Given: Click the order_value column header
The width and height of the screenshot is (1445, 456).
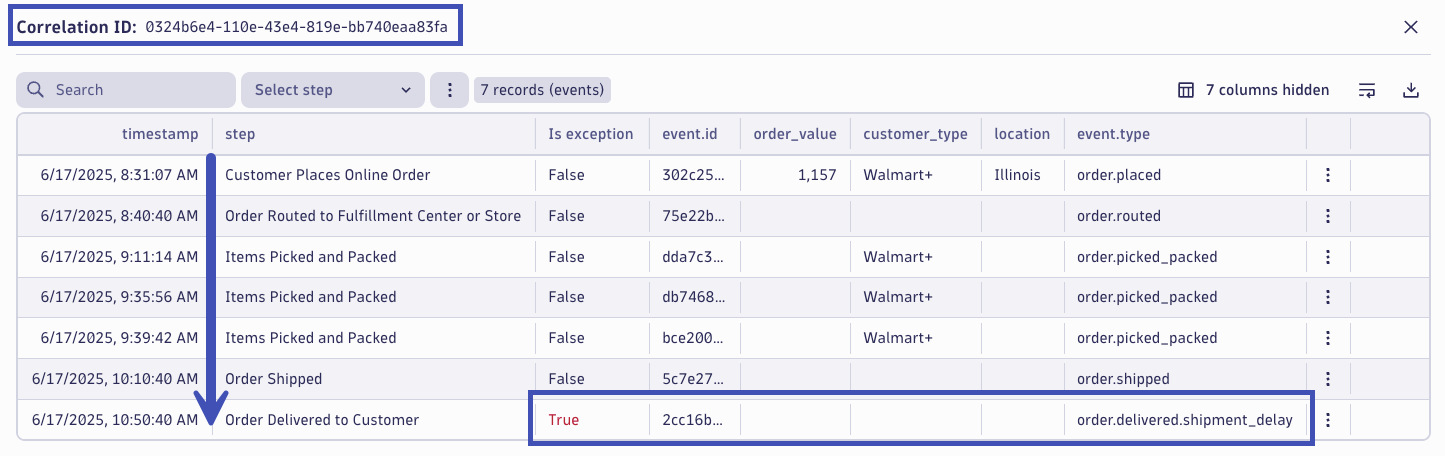Looking at the screenshot, I should [794, 133].
